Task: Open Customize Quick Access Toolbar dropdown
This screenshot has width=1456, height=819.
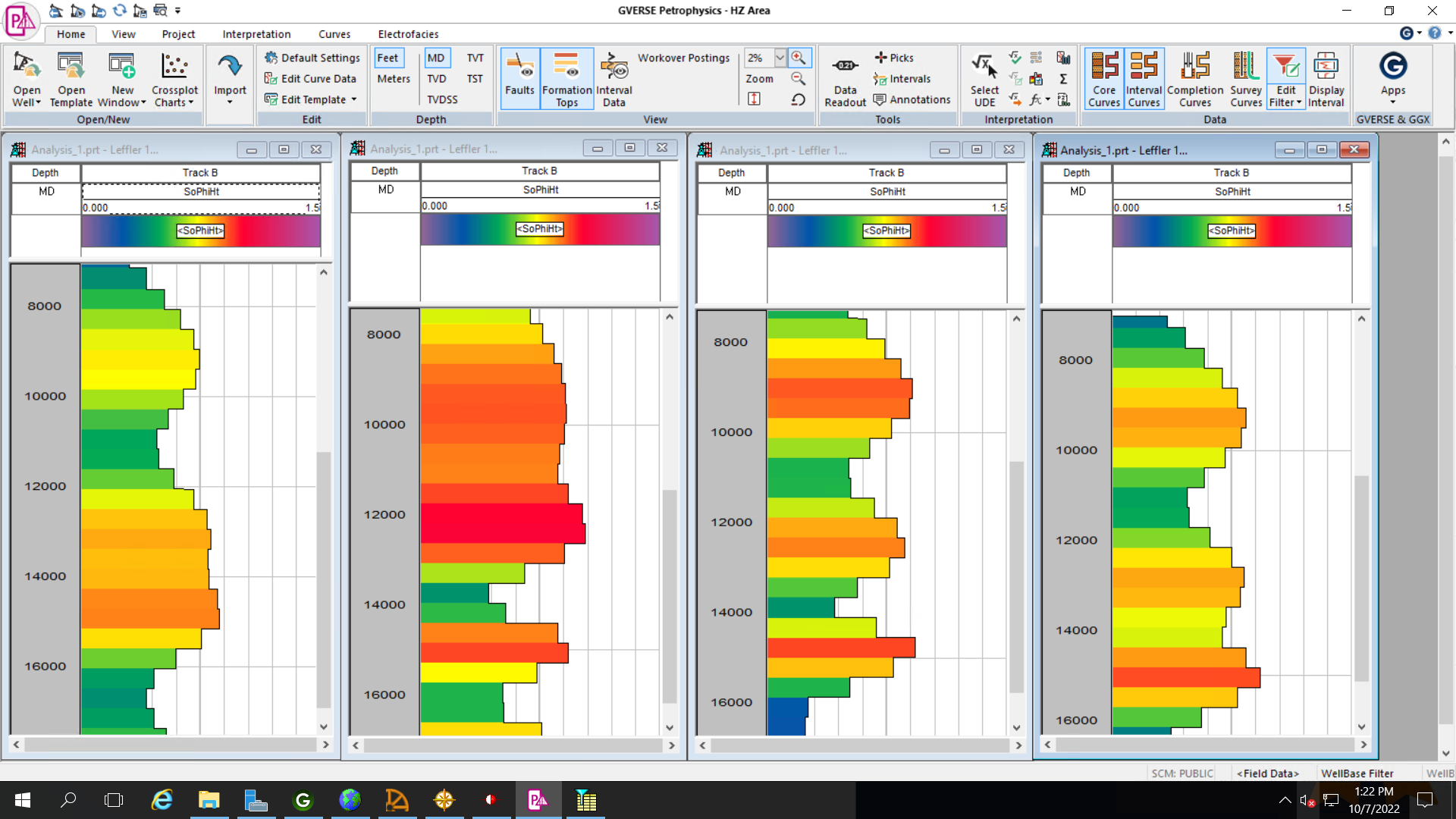Action: pyautogui.click(x=177, y=11)
